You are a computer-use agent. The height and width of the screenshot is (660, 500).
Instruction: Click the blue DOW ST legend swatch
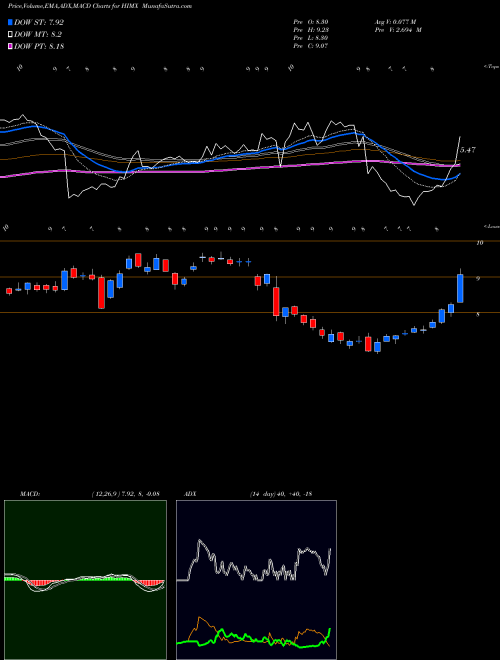(11, 22)
